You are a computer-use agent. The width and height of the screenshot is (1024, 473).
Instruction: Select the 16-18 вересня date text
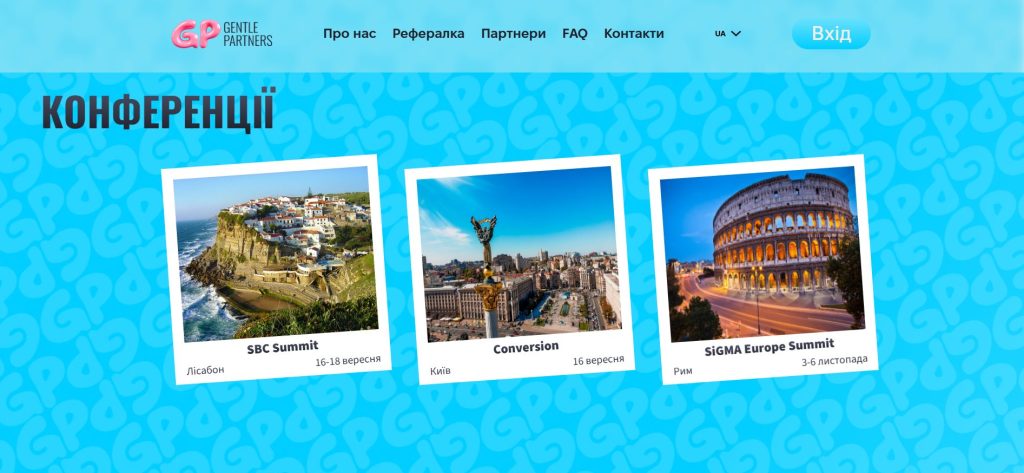click(348, 361)
